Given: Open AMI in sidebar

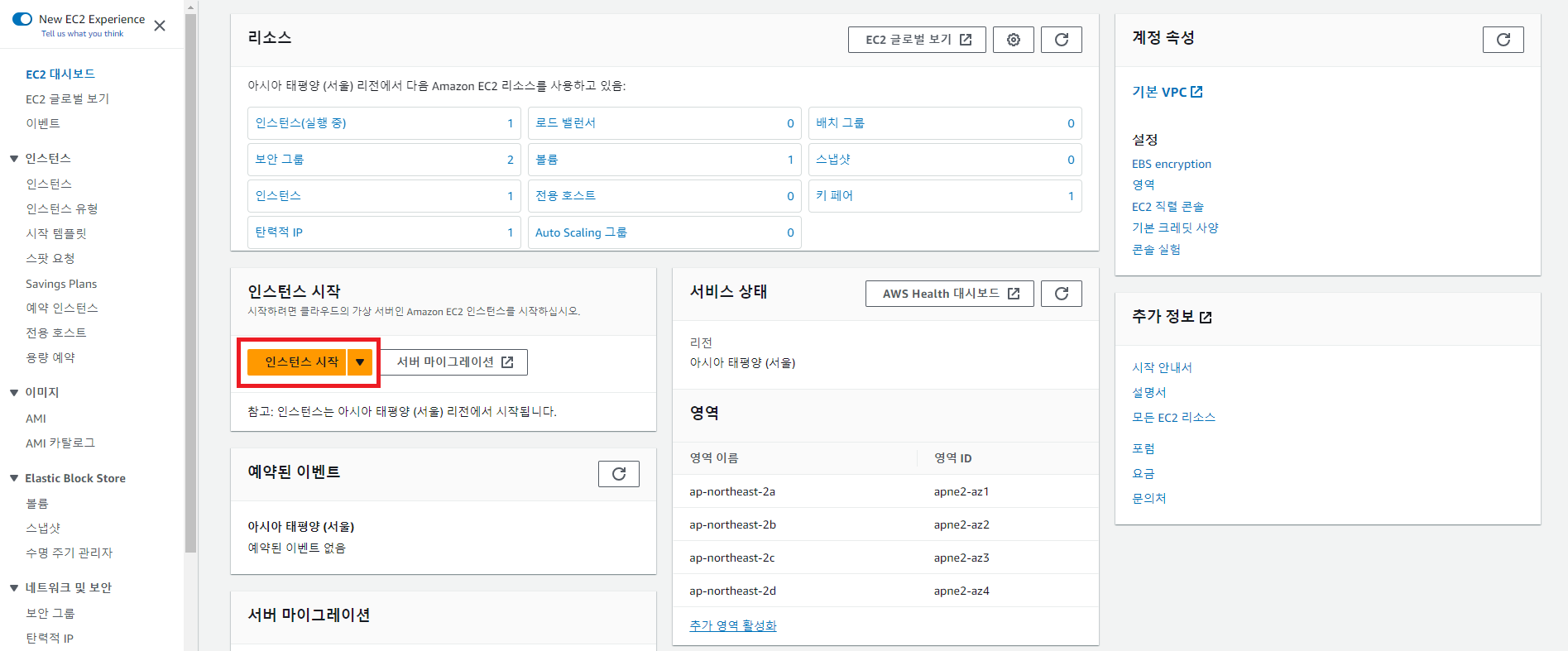Looking at the screenshot, I should [x=36, y=419].
